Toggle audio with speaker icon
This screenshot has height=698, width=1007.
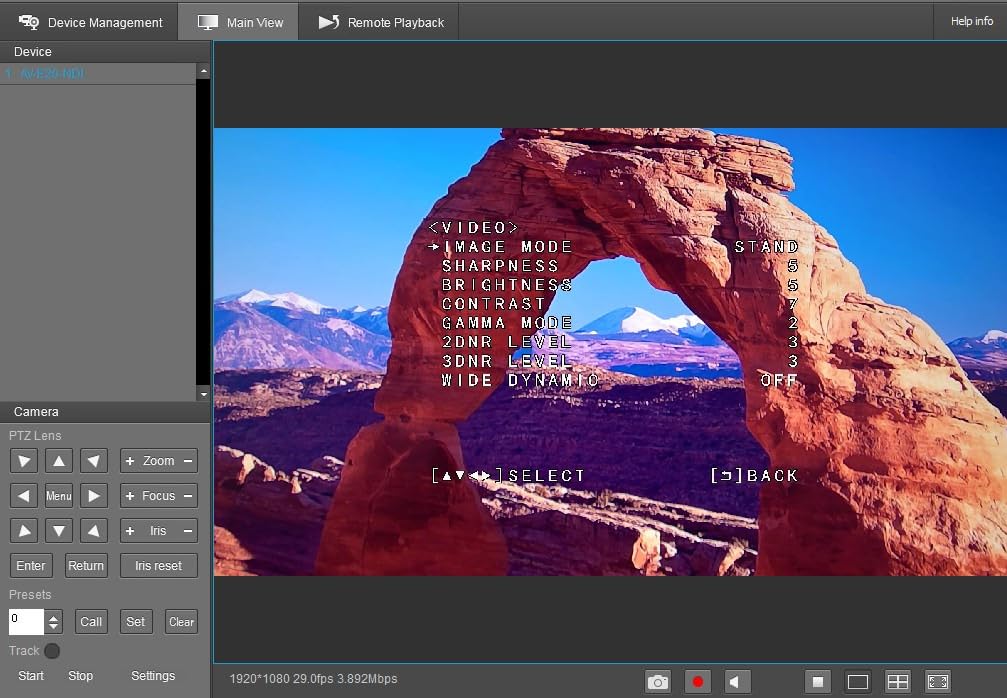[737, 681]
